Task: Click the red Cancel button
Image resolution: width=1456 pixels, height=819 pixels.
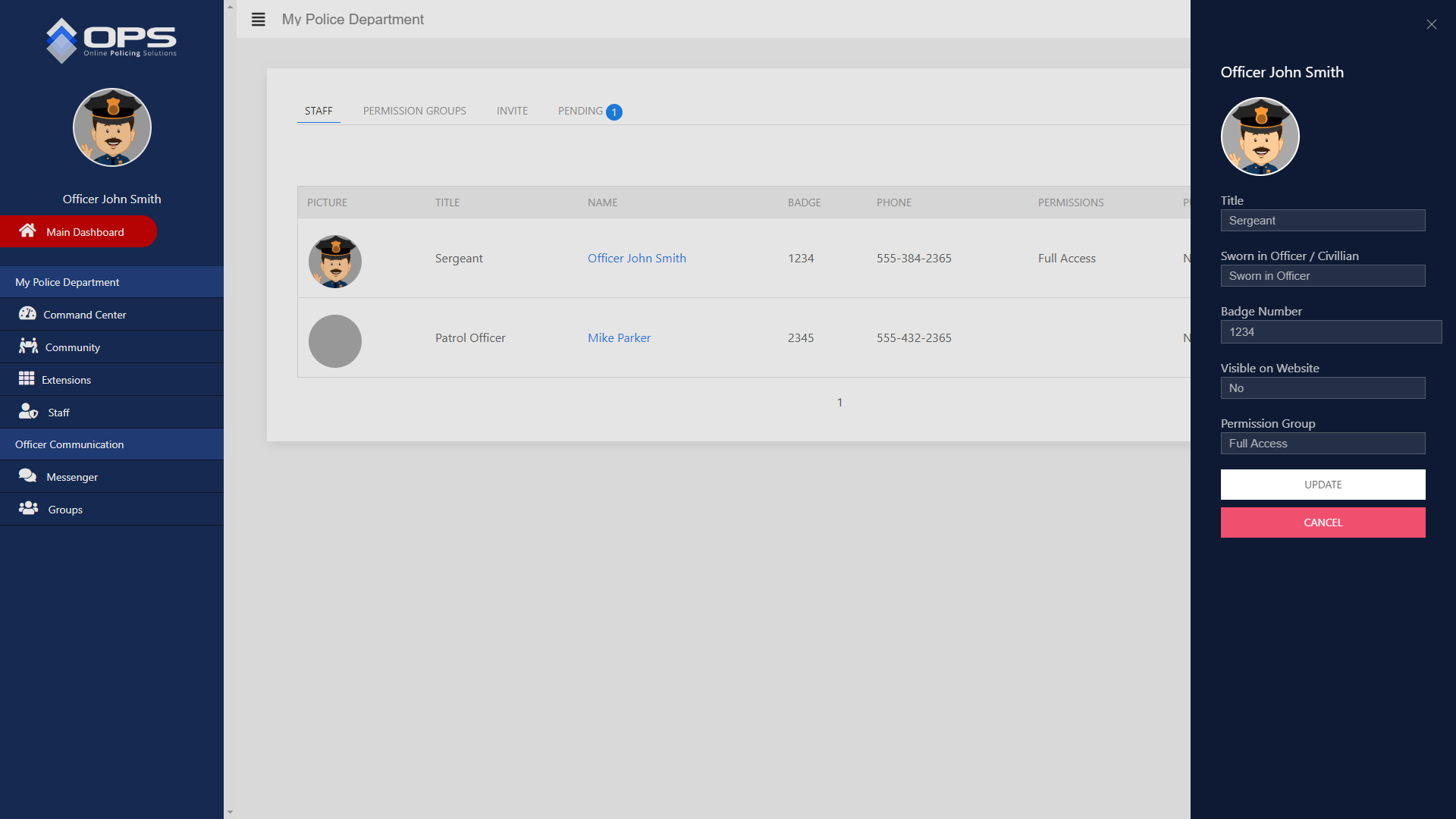Action: (1323, 522)
